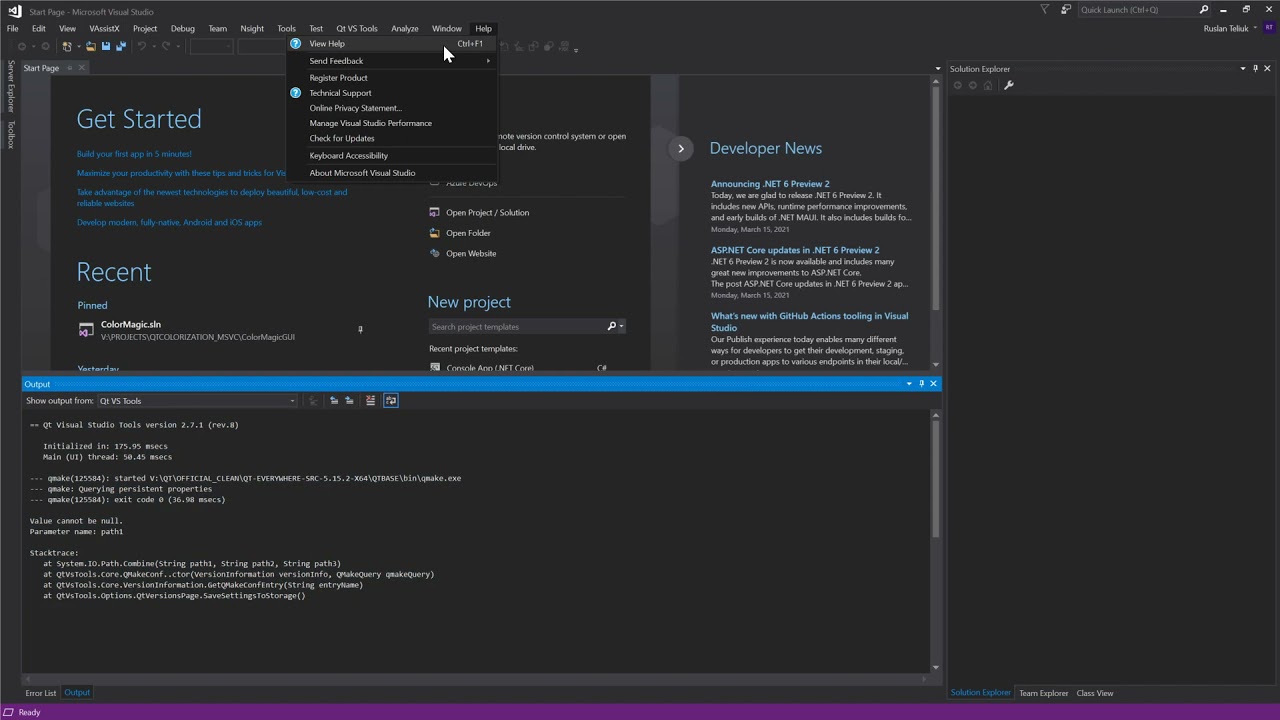Toggle Word Wrap in the Output toolbar
The height and width of the screenshot is (720, 1280).
point(391,401)
